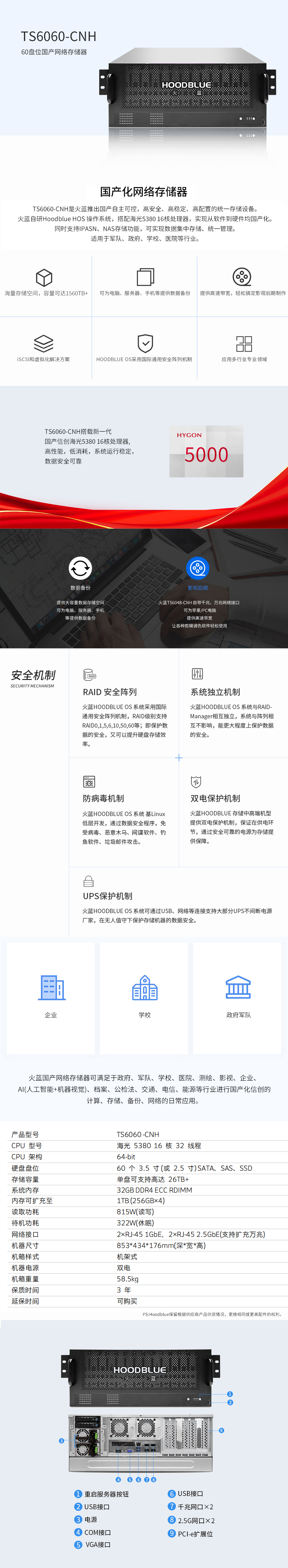
Task: Click the white circular sync icon above 数据备份
Action: point(80,568)
